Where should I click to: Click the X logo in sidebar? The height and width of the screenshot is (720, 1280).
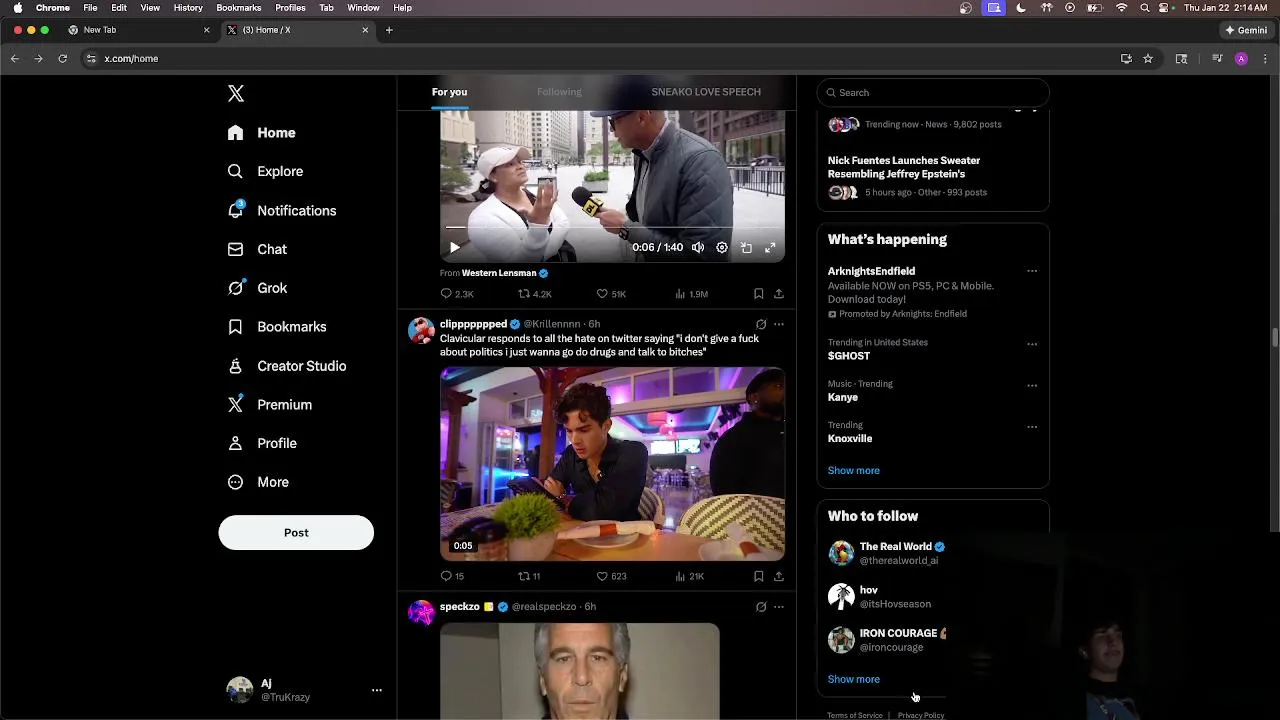click(236, 93)
